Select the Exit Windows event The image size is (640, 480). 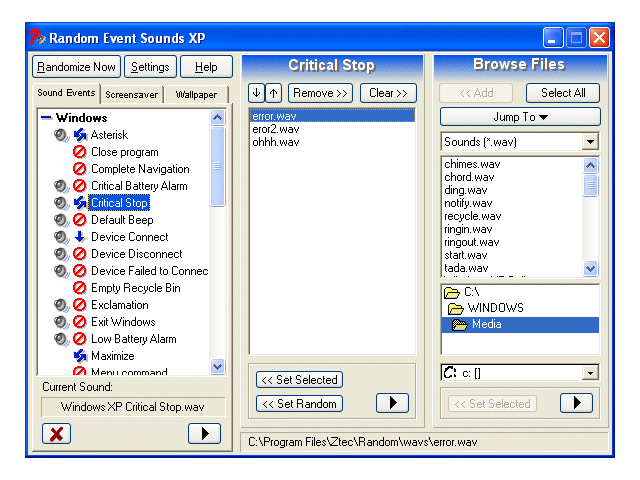[123, 322]
